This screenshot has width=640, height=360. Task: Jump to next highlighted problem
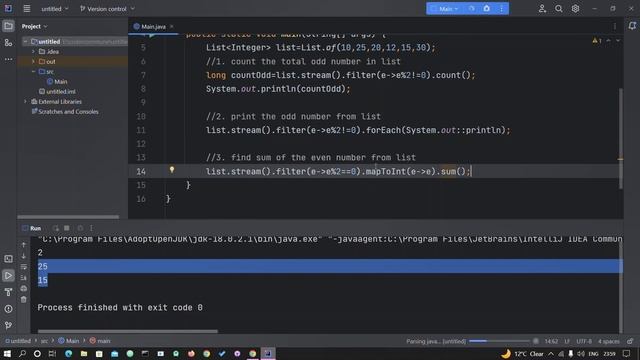point(618,40)
